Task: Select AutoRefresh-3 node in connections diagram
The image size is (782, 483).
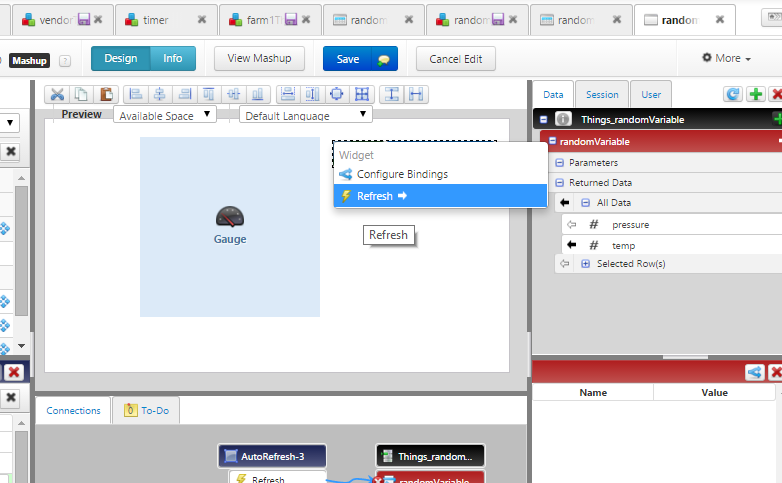Action: [x=272, y=456]
